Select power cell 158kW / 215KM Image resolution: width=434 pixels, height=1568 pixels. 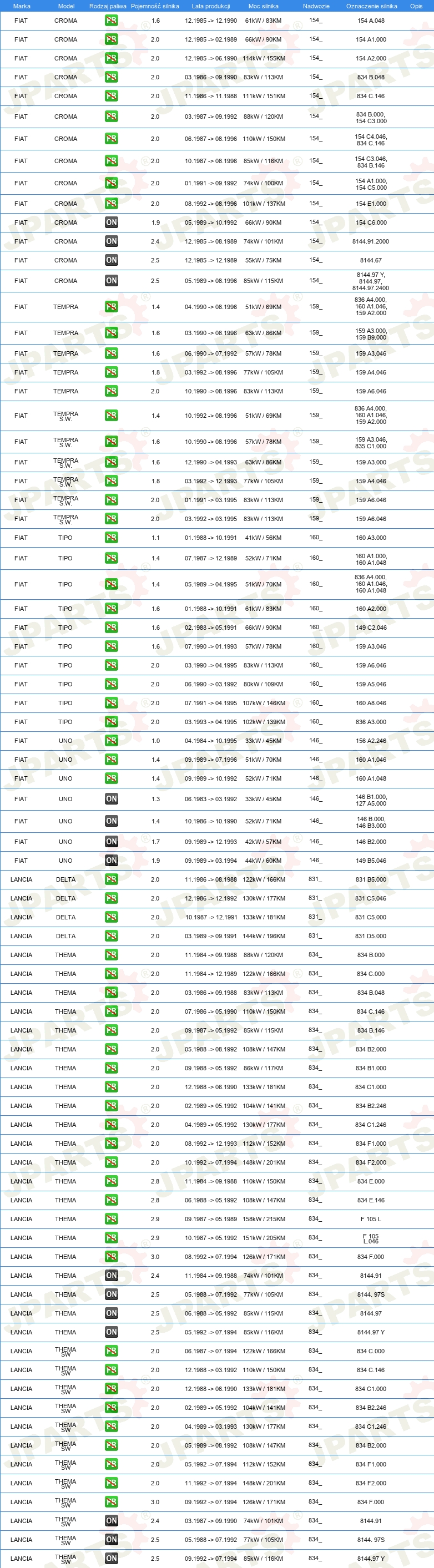(x=264, y=1219)
